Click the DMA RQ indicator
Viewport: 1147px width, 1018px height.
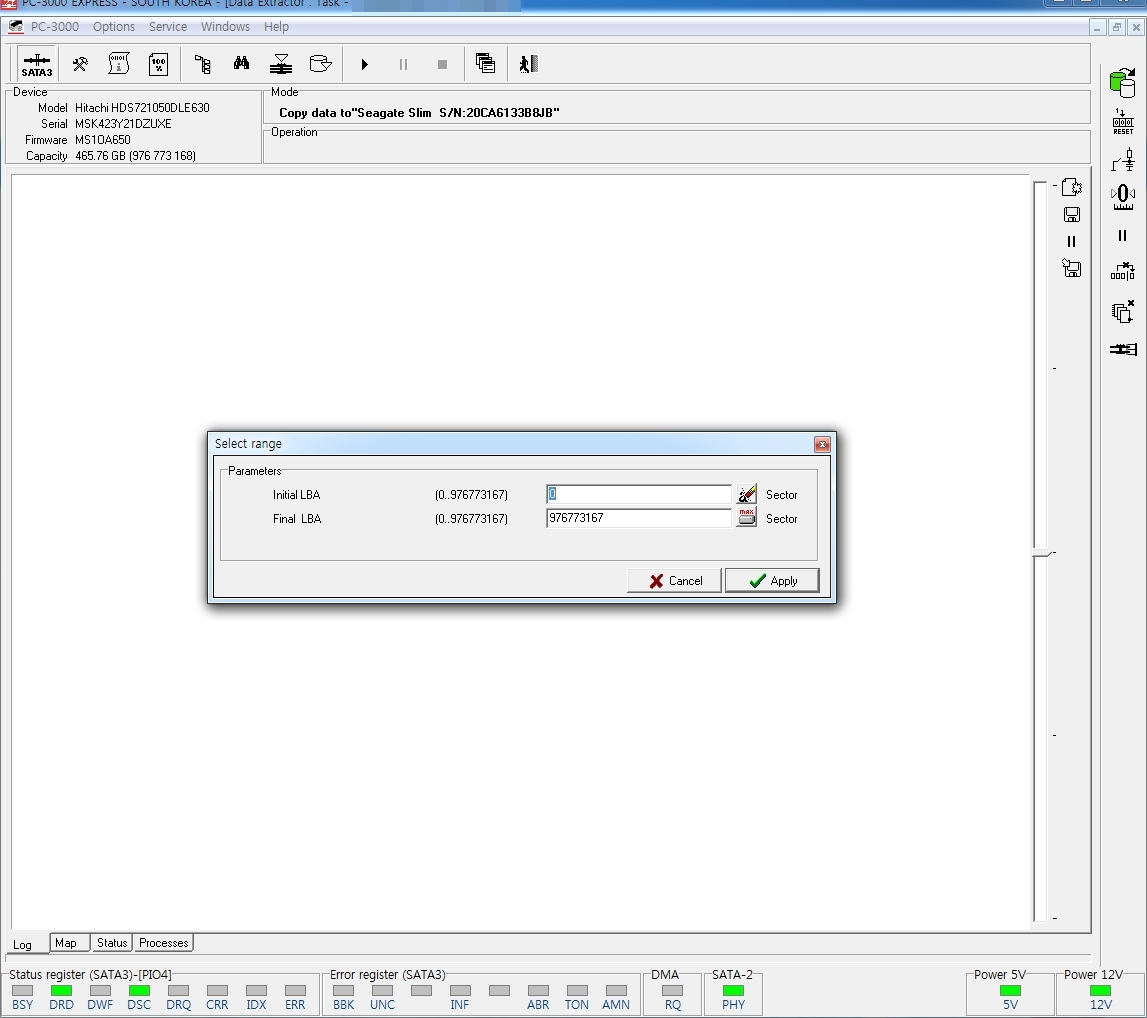click(672, 990)
